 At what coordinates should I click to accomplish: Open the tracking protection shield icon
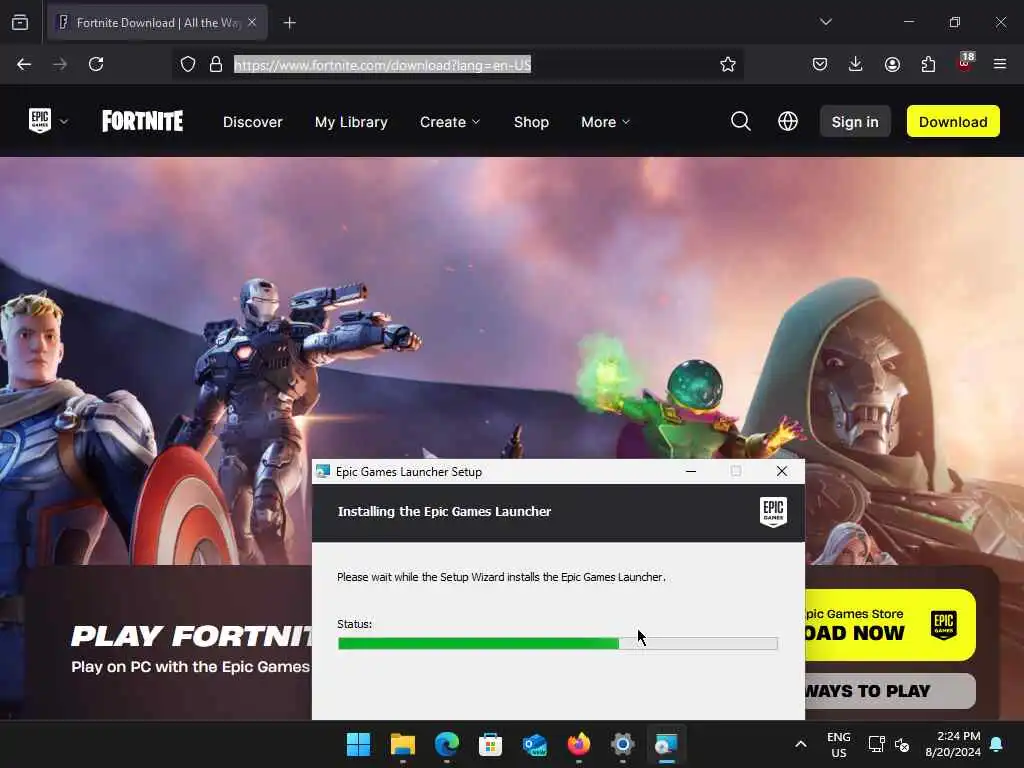tap(188, 64)
